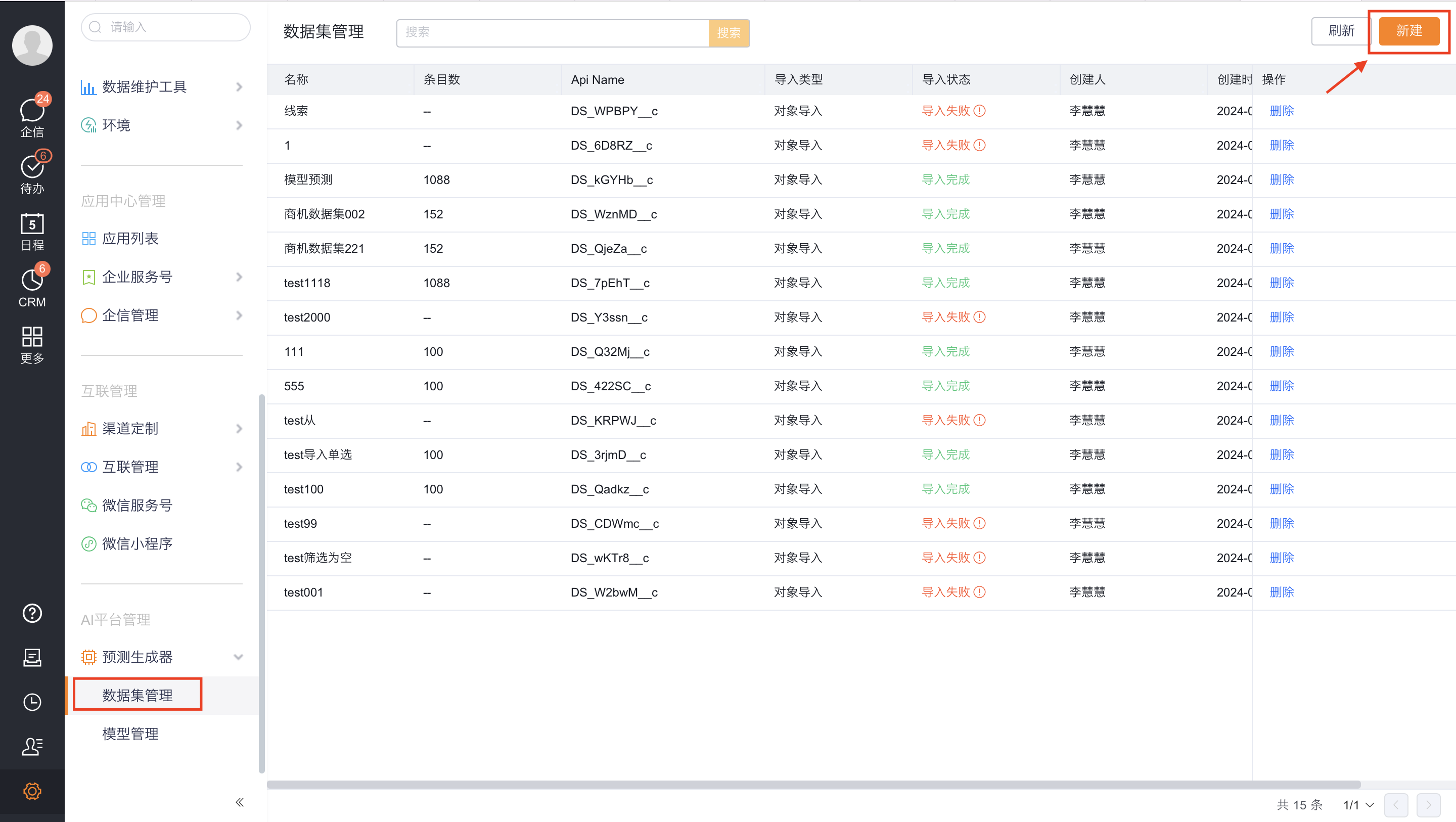Focus the 请输入 sidebar search box
The width and height of the screenshot is (1456, 822).
(166, 27)
